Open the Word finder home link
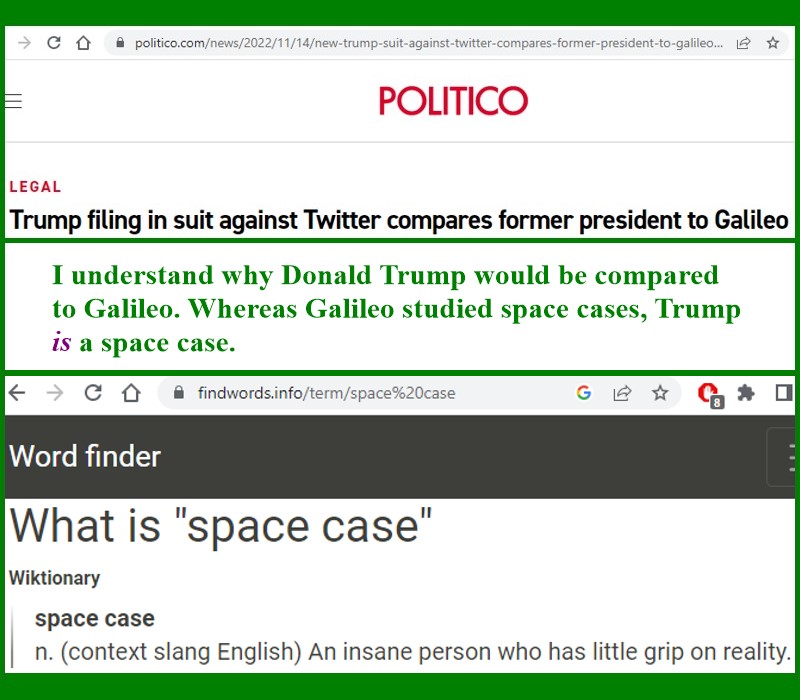Image resolution: width=800 pixels, height=700 pixels. click(x=85, y=457)
